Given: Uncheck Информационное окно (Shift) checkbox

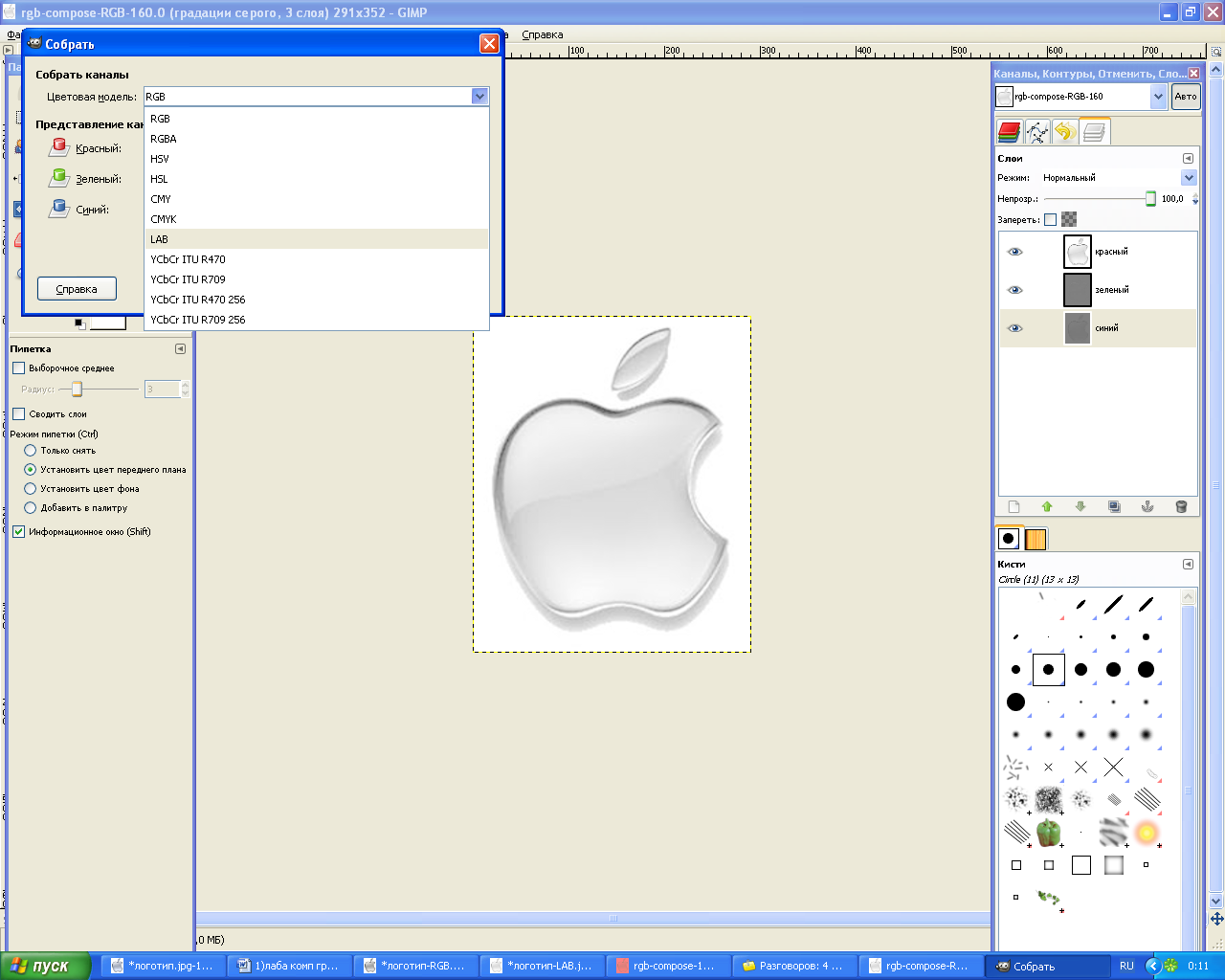Looking at the screenshot, I should point(18,532).
